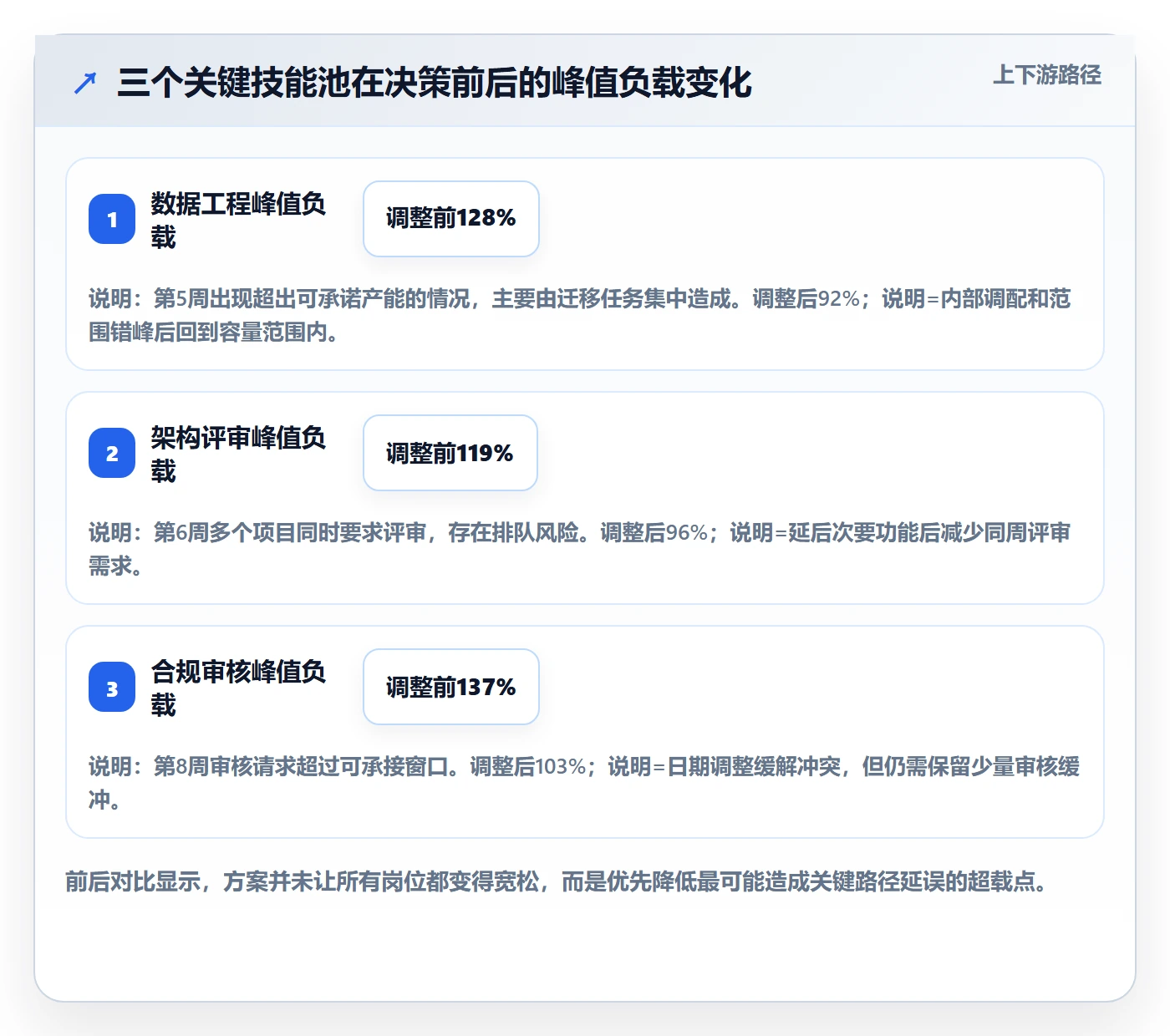Select the number 3 badge for 合规审核

click(112, 687)
